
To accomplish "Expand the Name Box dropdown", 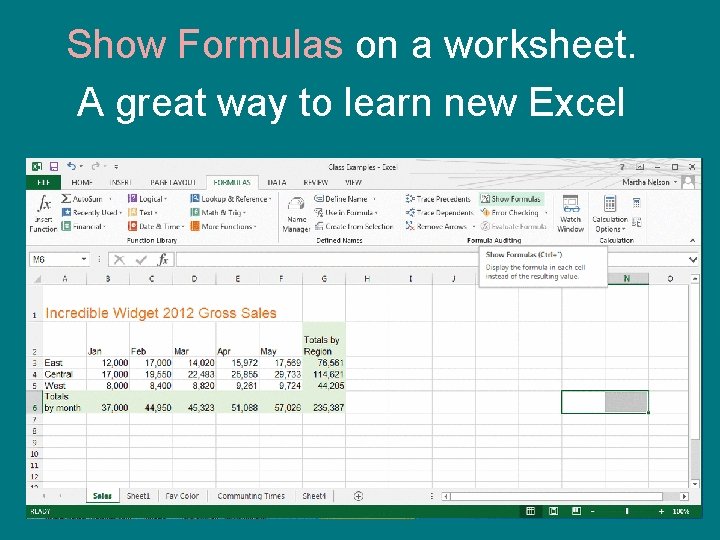I will 84,259.
